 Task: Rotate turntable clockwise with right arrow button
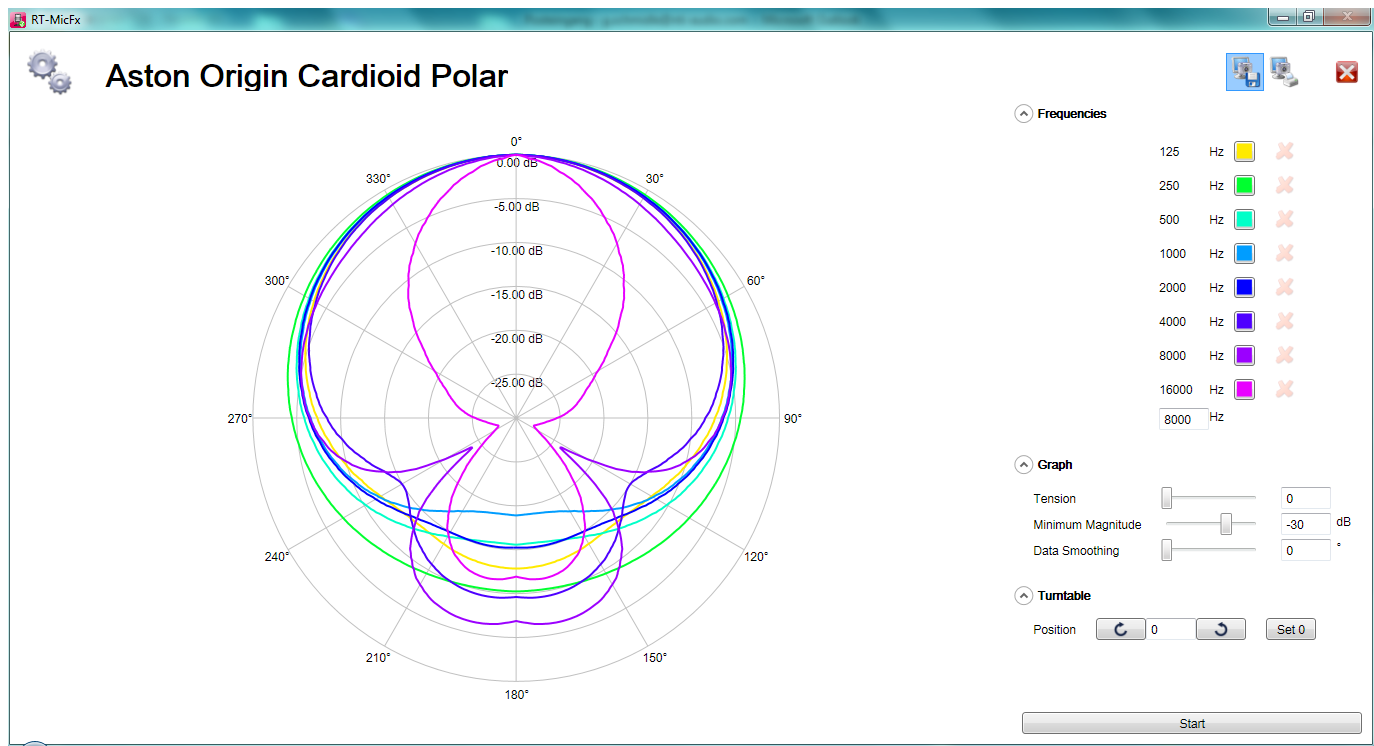pyautogui.click(x=1222, y=630)
